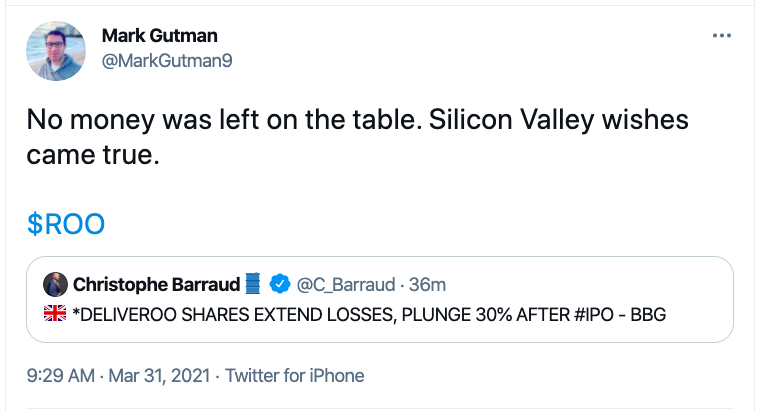Click the 9:29 AM tweet timestamp
Image resolution: width=759 pixels, height=411 pixels.
pos(62,376)
